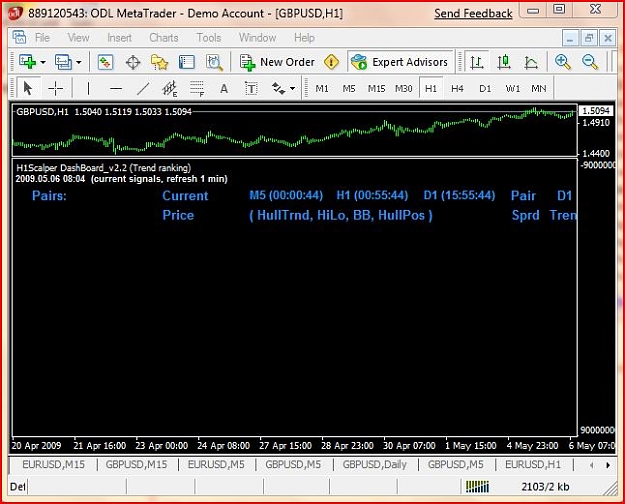Insert a text label tool
The image size is (625, 504).
tap(251, 89)
